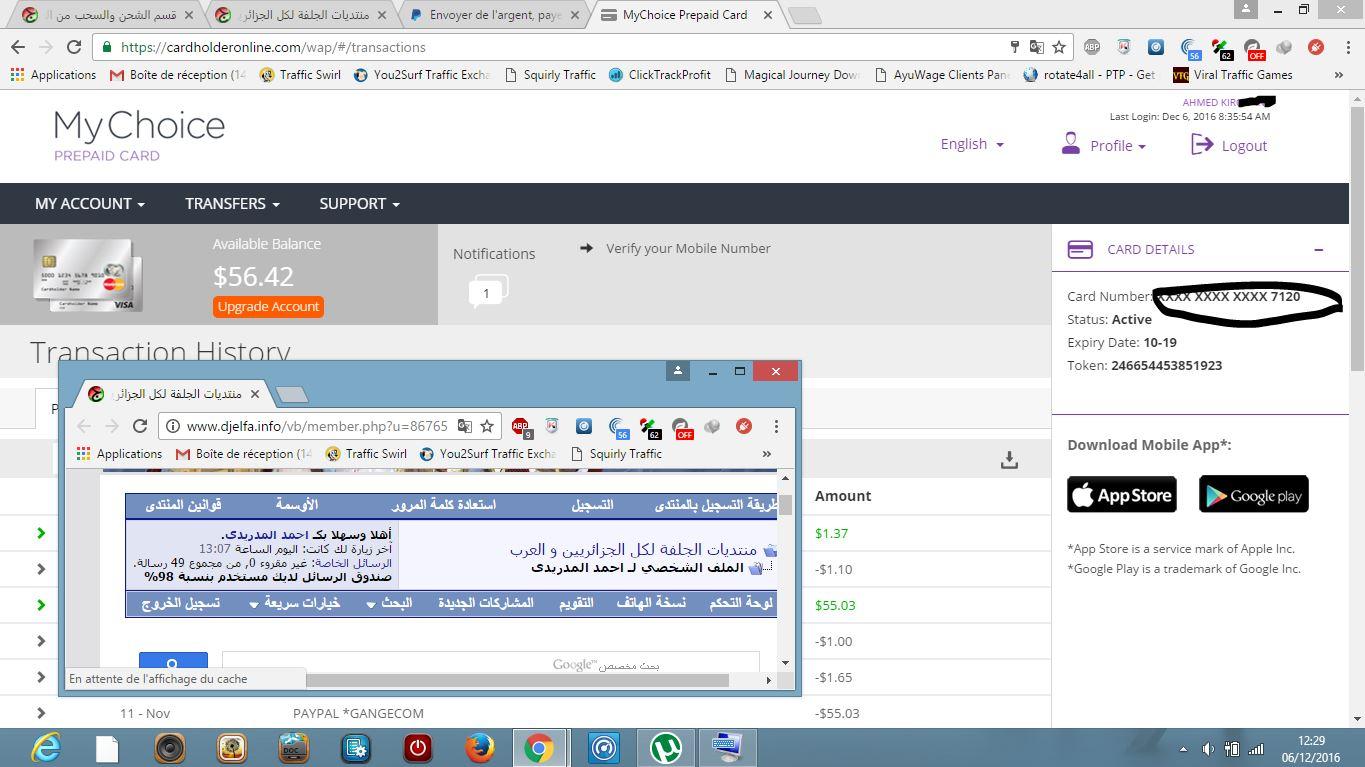This screenshot has width=1365, height=767.
Task: Expand the $55.03 transaction row
Action: click(41, 605)
